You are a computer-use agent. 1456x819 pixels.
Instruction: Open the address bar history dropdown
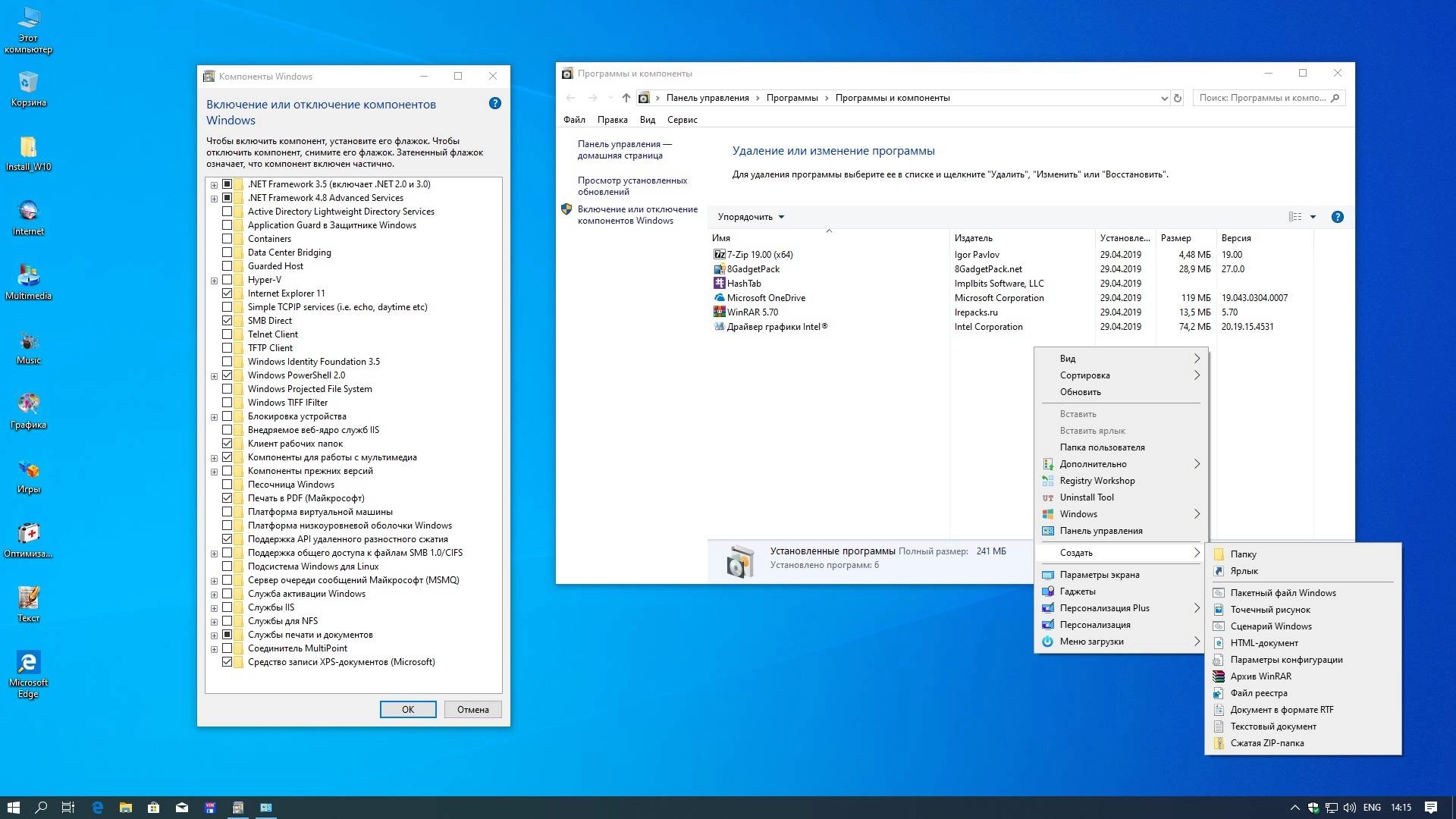tap(1164, 98)
